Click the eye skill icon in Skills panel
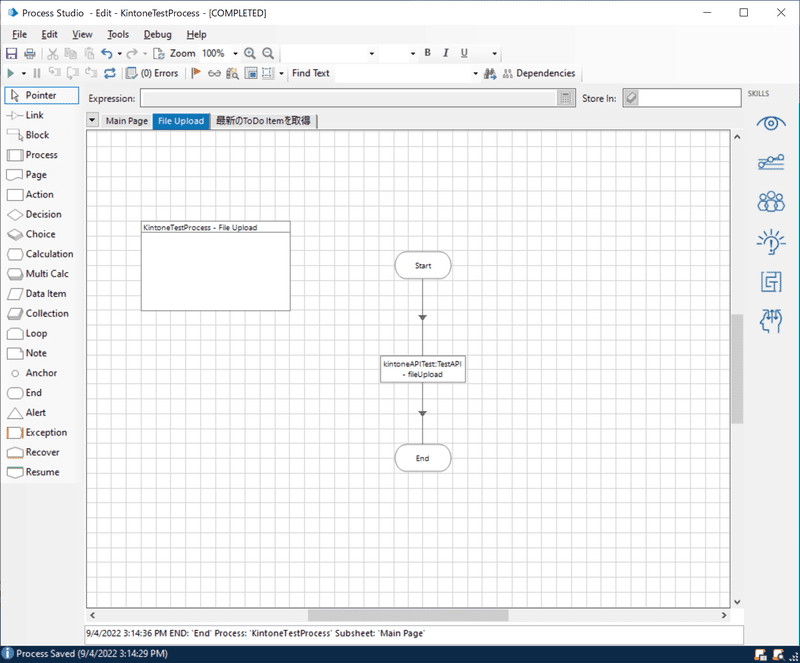 click(x=771, y=123)
